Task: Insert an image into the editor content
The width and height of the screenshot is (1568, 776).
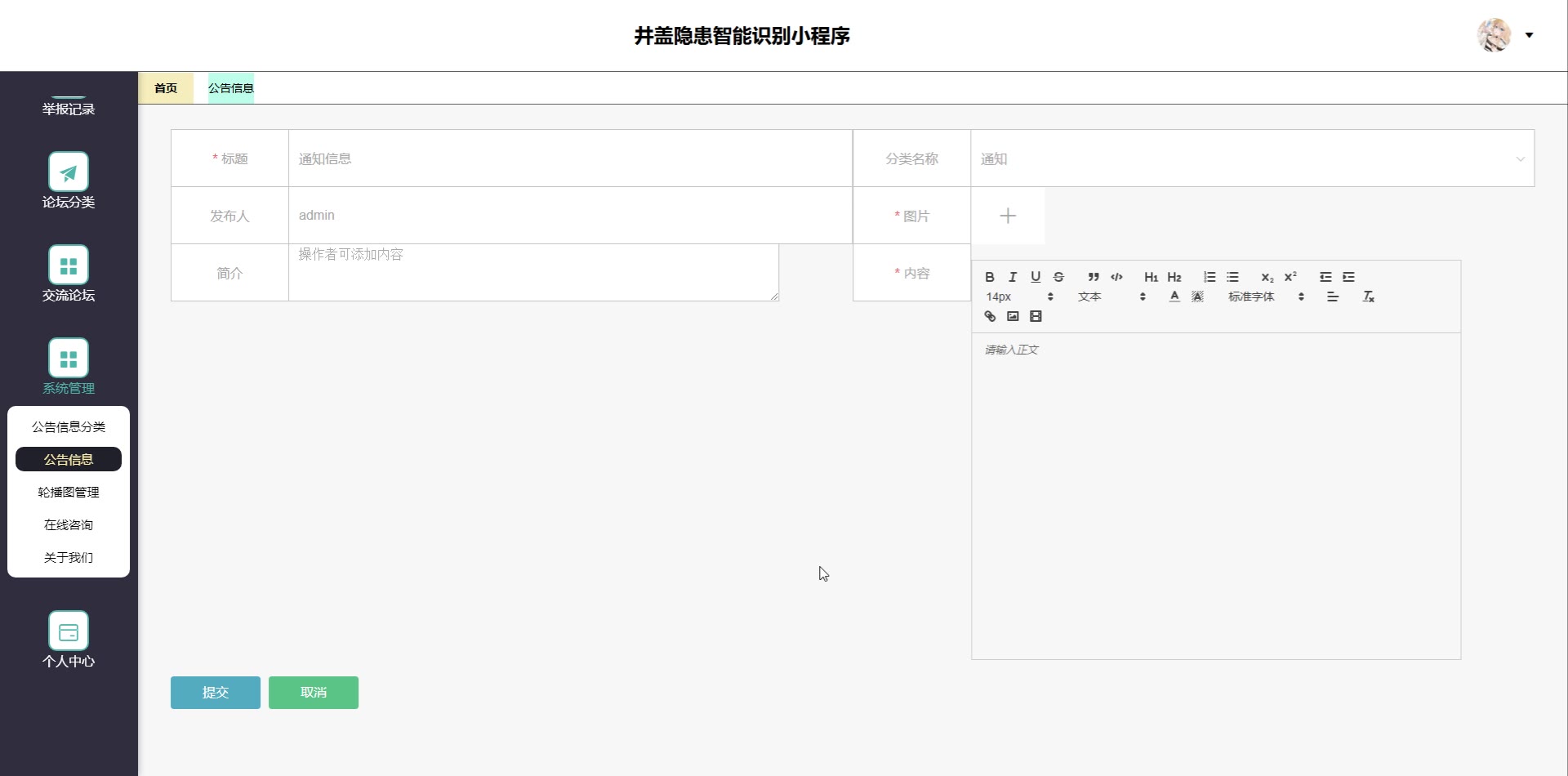Action: coord(1013,316)
